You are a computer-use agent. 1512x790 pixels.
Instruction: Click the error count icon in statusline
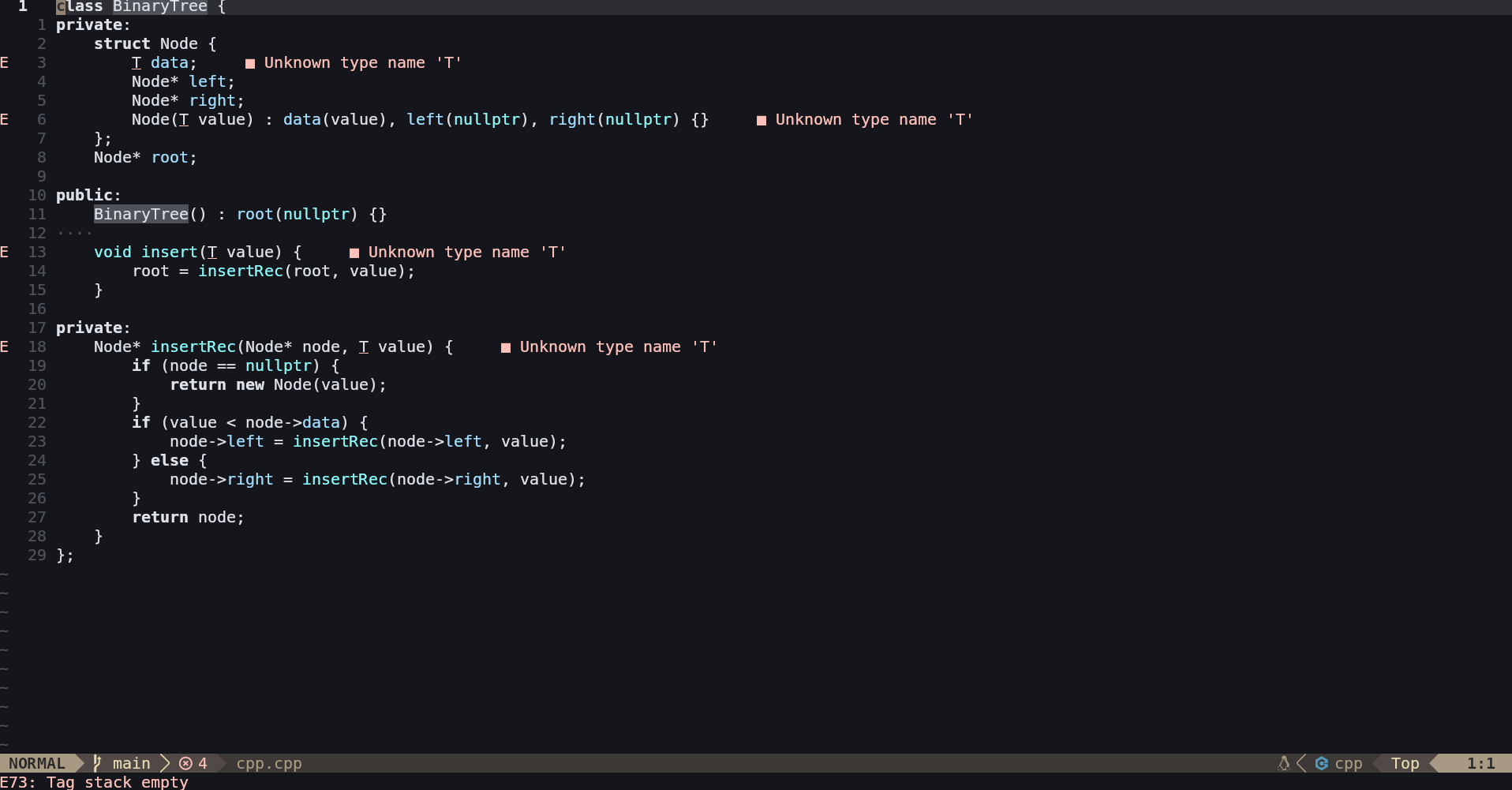pyautogui.click(x=185, y=763)
